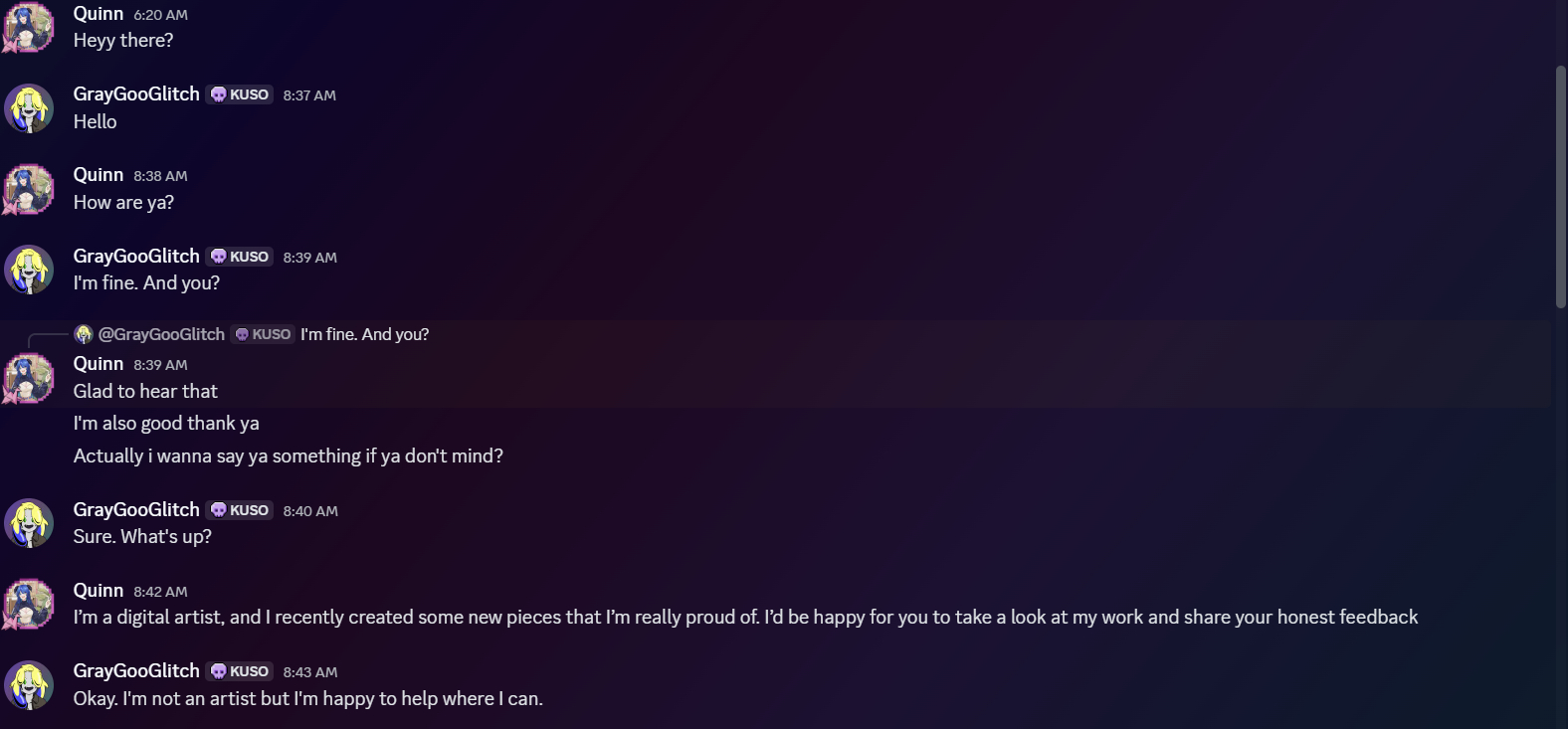
Task: Click the tiny avatar in the reply preview line
Action: (84, 334)
